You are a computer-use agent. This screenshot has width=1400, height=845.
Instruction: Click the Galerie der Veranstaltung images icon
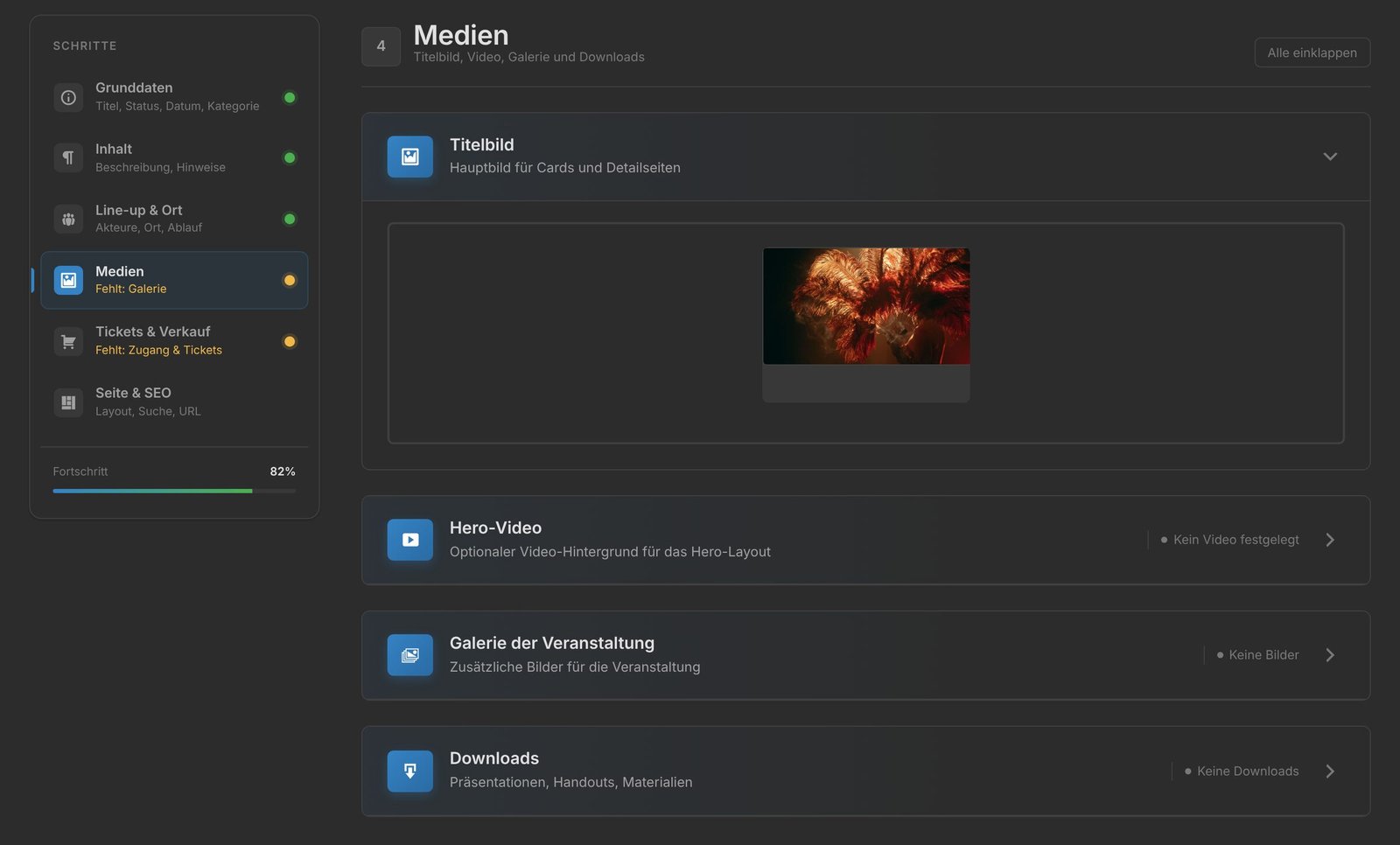click(410, 655)
